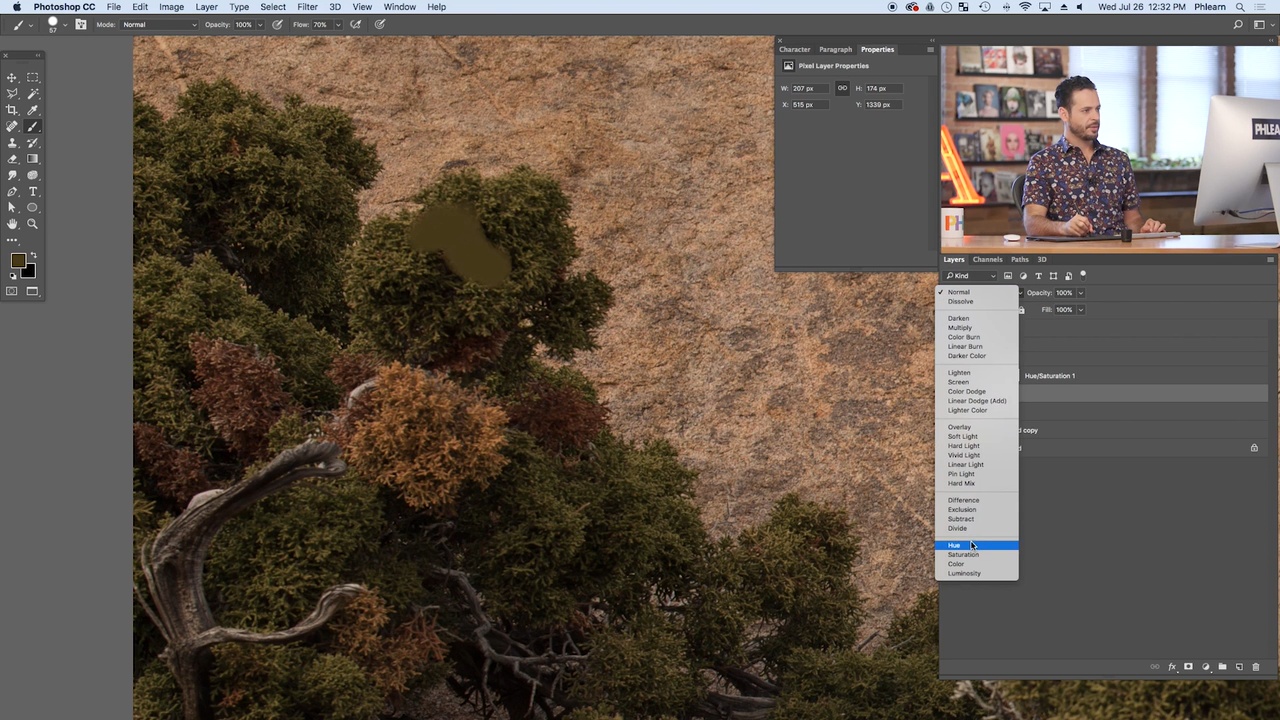This screenshot has width=1280, height=720.
Task: Select the Sponge tool
Action: click(x=33, y=175)
